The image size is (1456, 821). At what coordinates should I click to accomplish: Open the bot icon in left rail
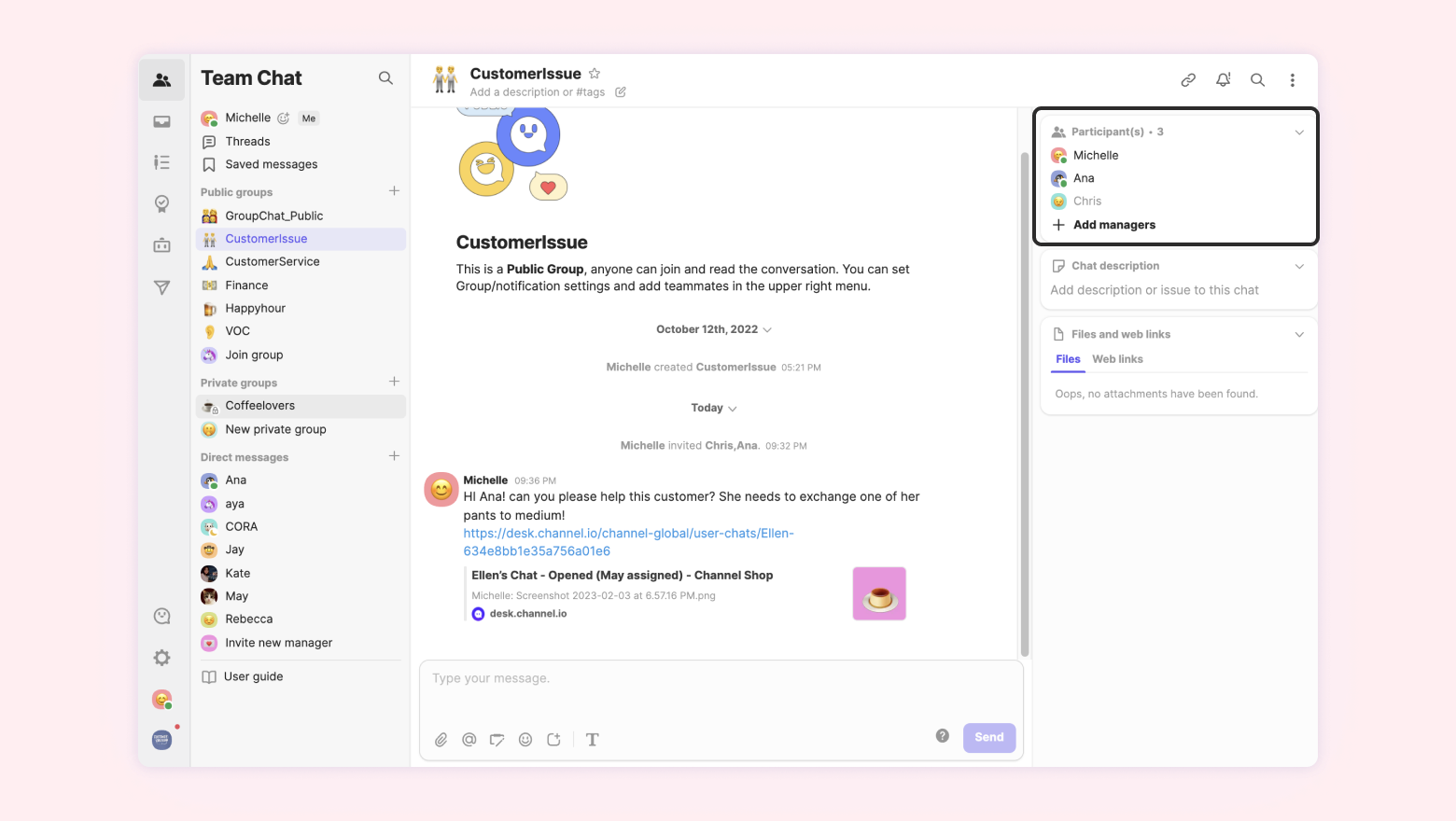pyautogui.click(x=162, y=245)
